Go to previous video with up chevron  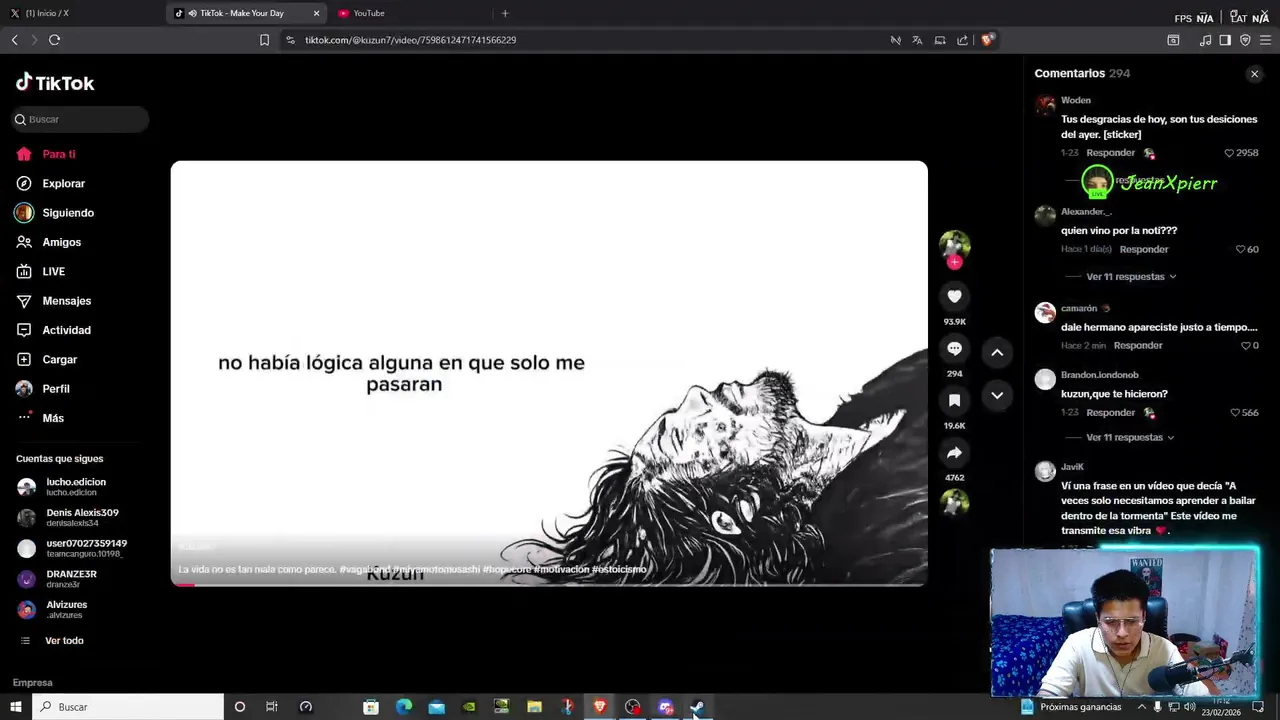[997, 352]
